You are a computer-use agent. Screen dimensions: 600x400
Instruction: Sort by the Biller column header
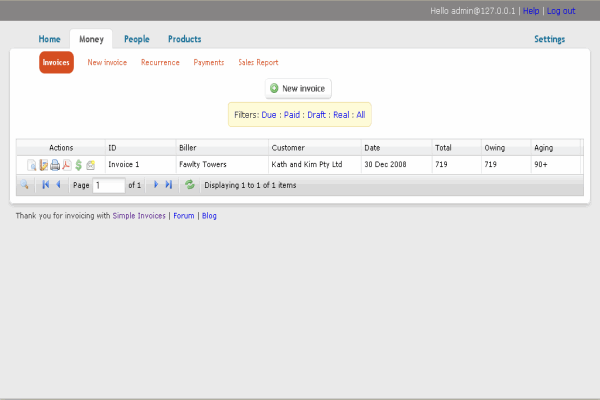222,148
